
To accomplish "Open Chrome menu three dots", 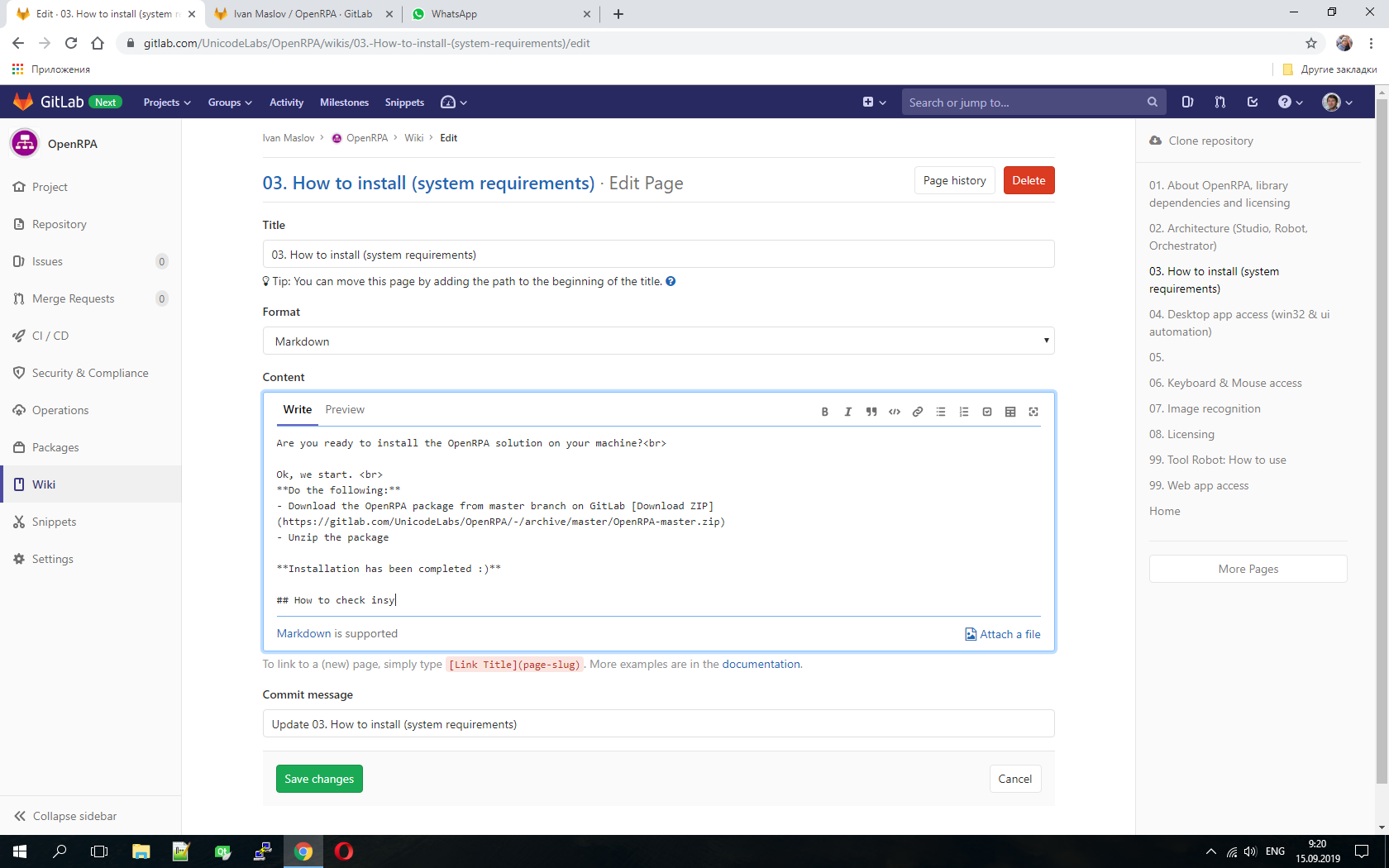I will tap(1371, 43).
